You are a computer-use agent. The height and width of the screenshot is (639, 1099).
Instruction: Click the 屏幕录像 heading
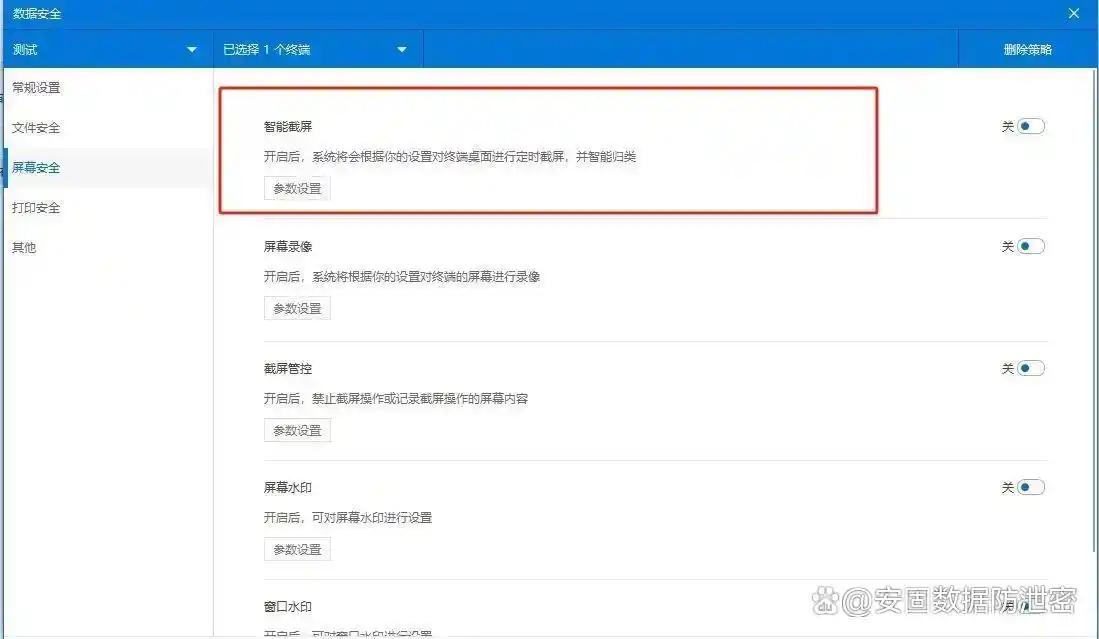click(x=287, y=247)
